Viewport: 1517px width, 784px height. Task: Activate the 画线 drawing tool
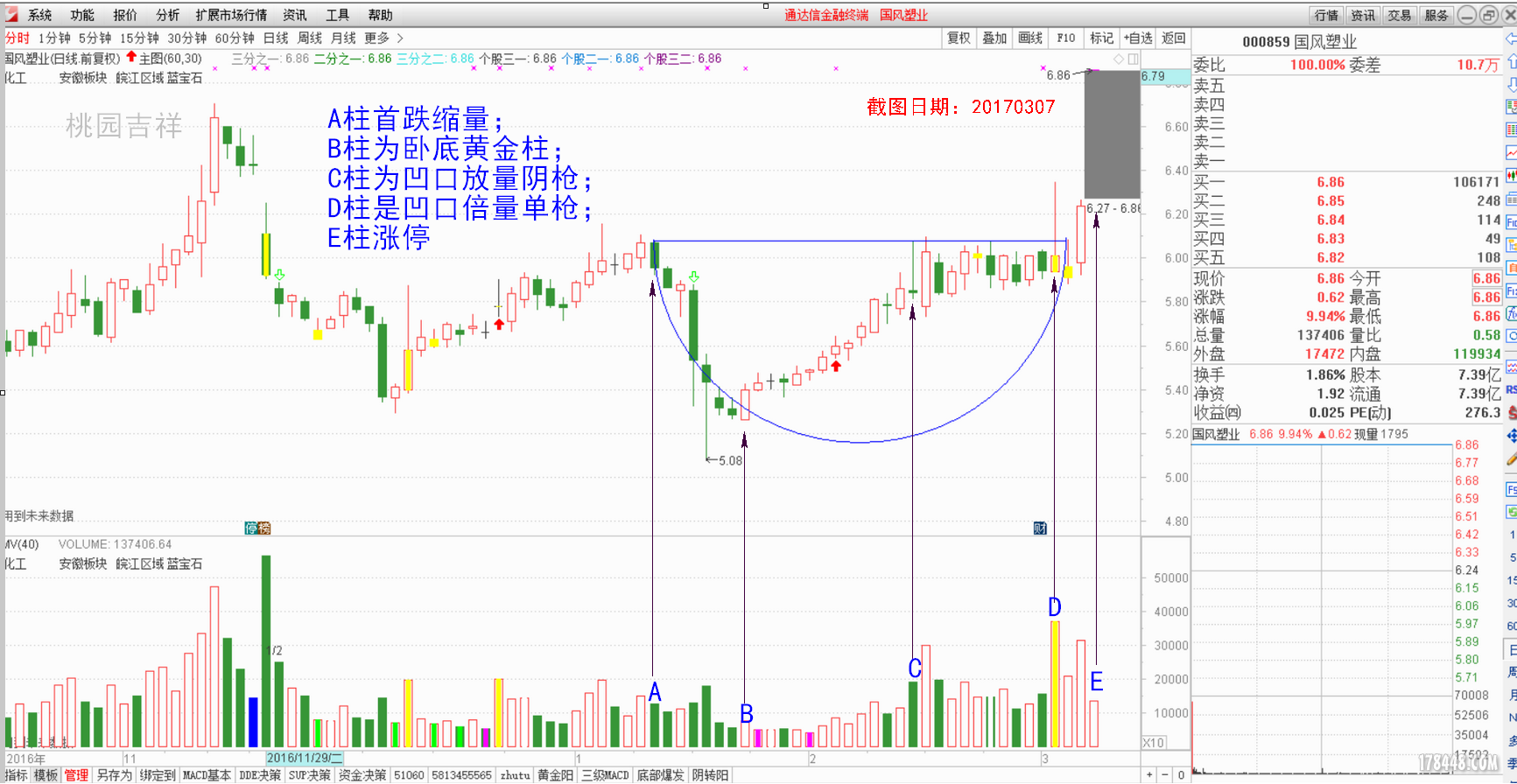(x=1030, y=38)
